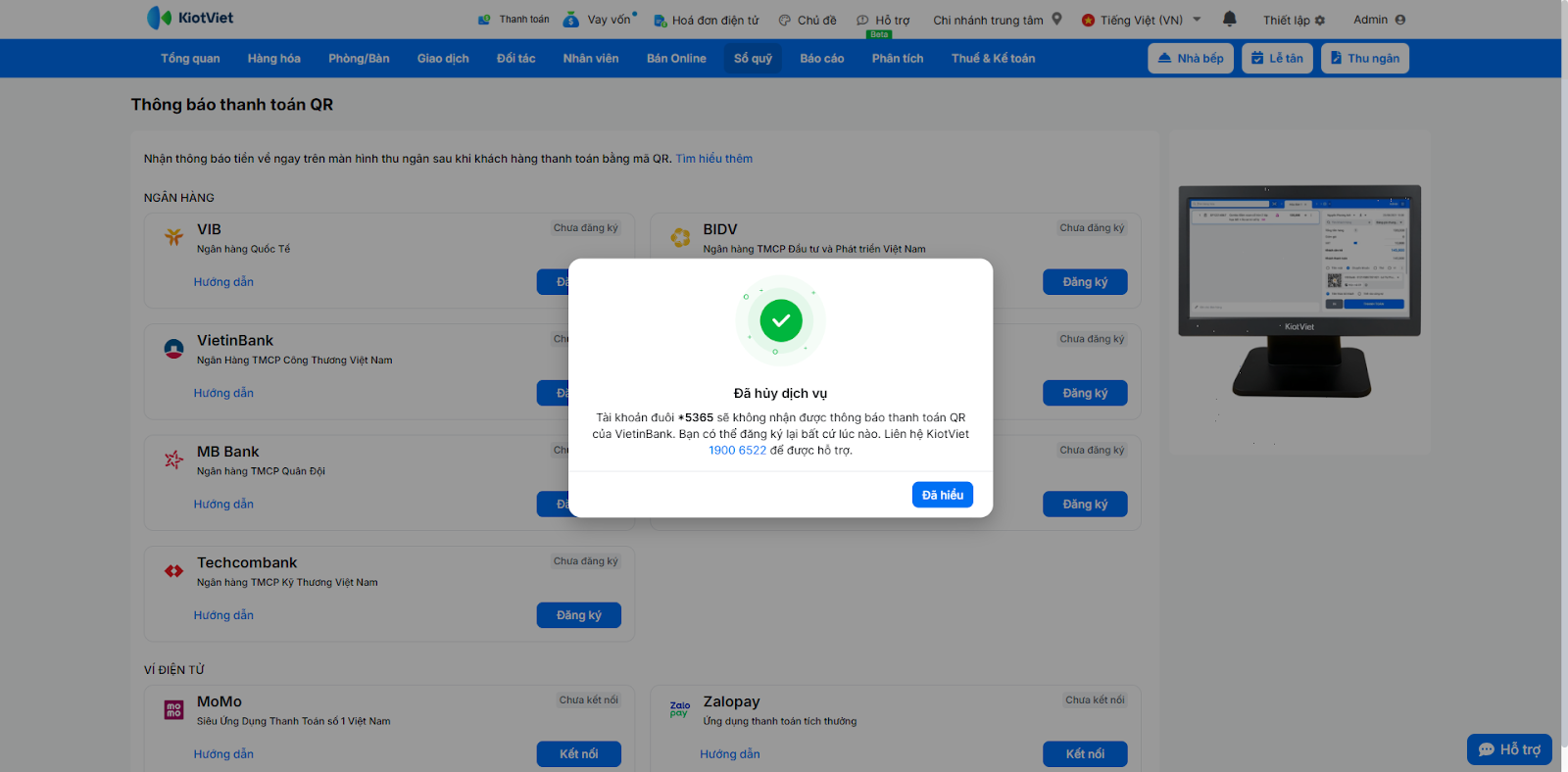Click the Techcombank Chưa đăng ký status
The width and height of the screenshot is (1568, 772).
tap(586, 561)
